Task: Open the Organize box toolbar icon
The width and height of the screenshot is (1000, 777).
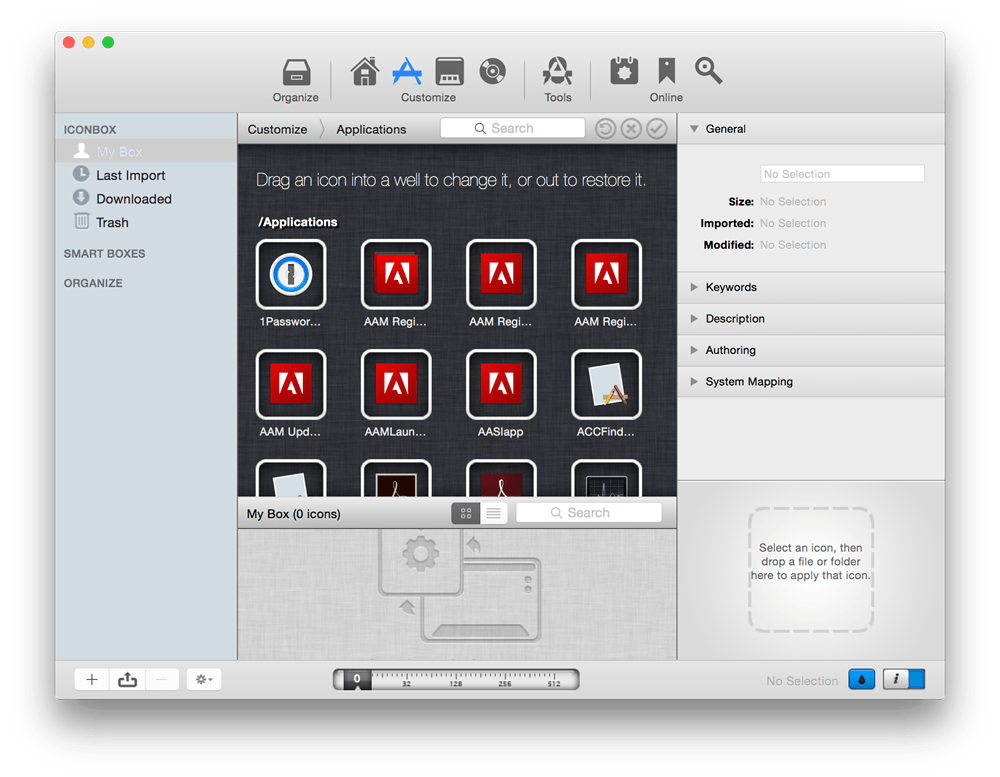Action: [x=296, y=72]
